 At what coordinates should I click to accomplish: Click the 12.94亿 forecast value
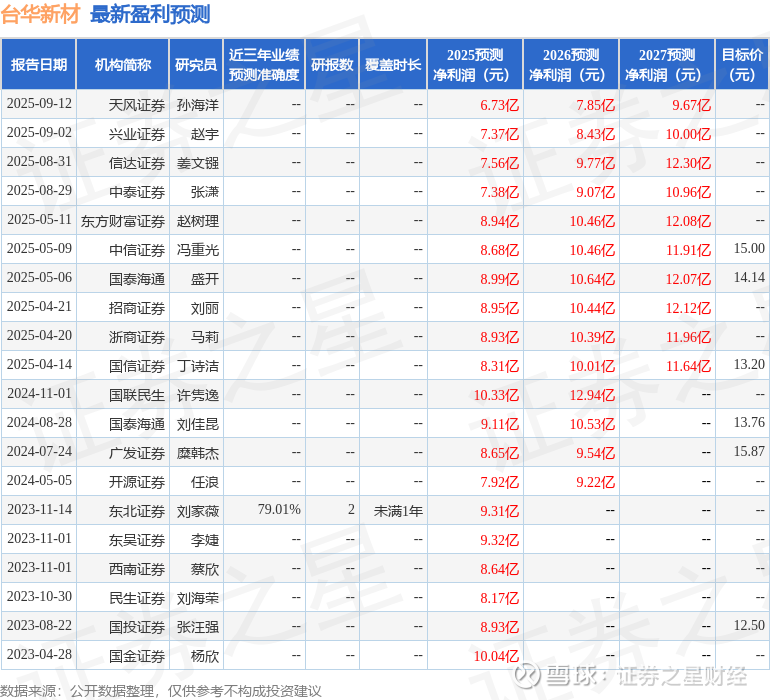click(x=592, y=395)
